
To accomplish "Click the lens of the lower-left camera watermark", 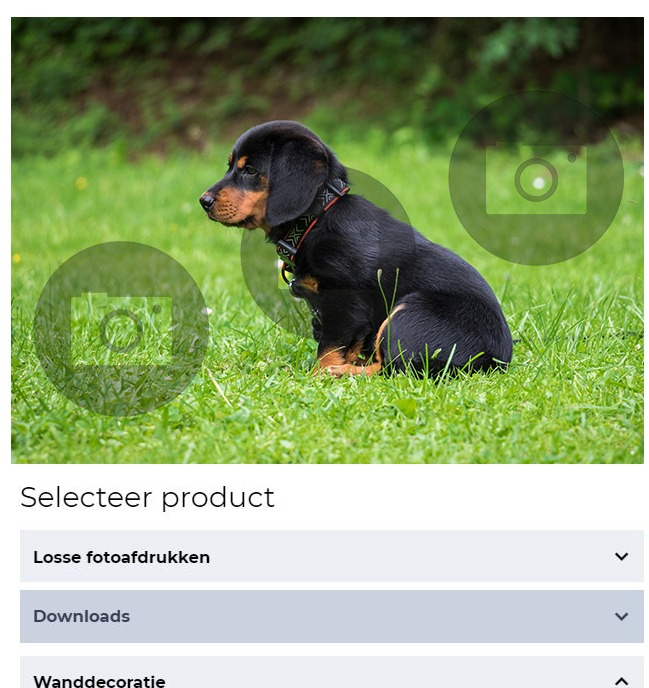I will 121,331.
